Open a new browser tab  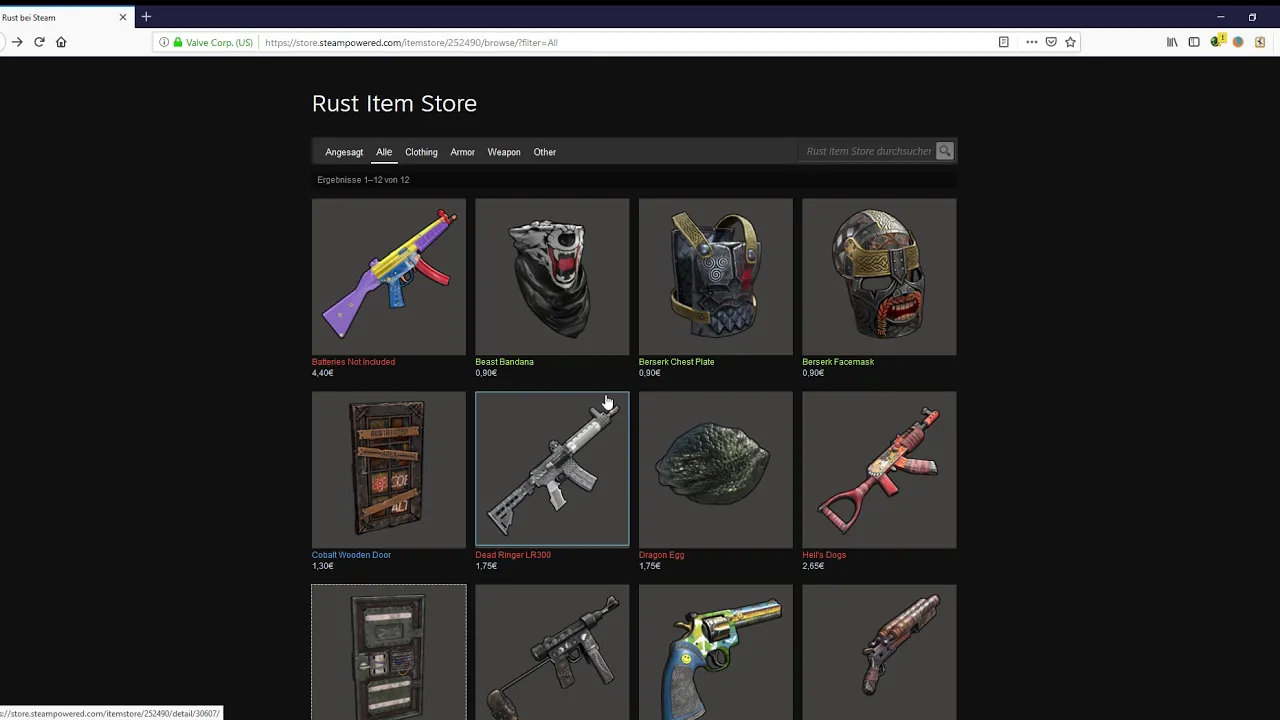click(146, 17)
